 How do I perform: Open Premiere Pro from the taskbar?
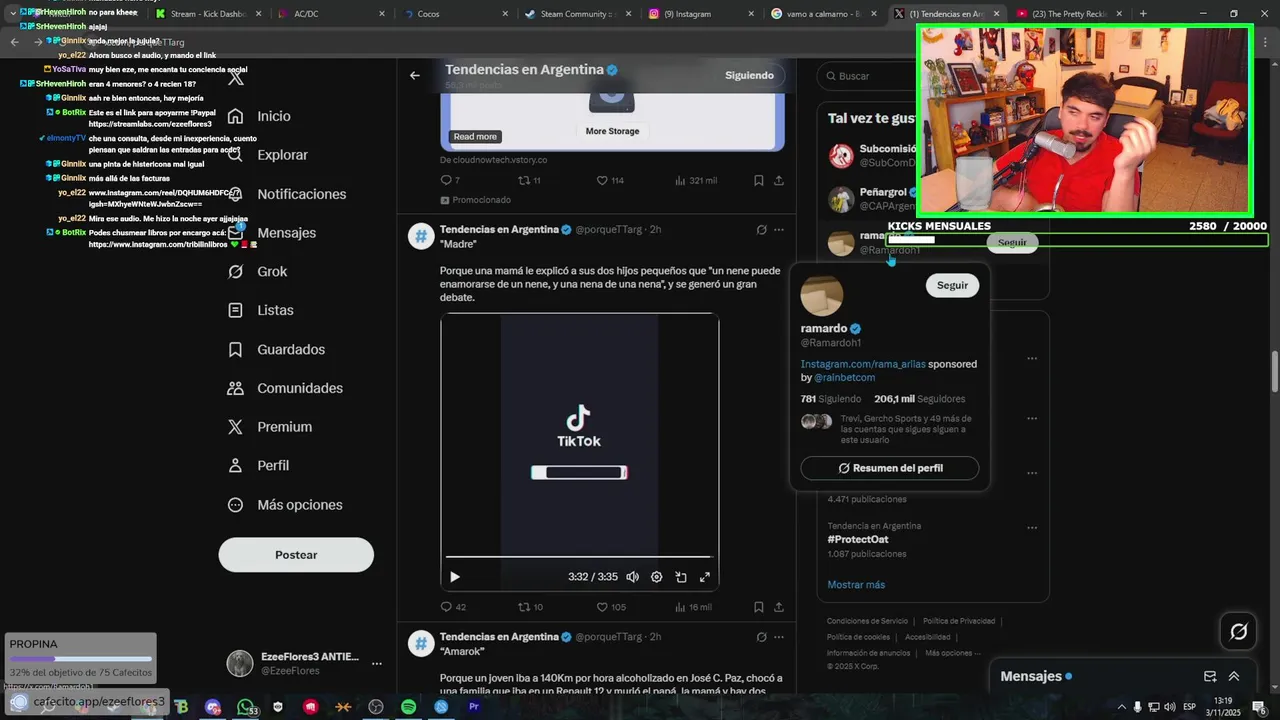pos(474,707)
